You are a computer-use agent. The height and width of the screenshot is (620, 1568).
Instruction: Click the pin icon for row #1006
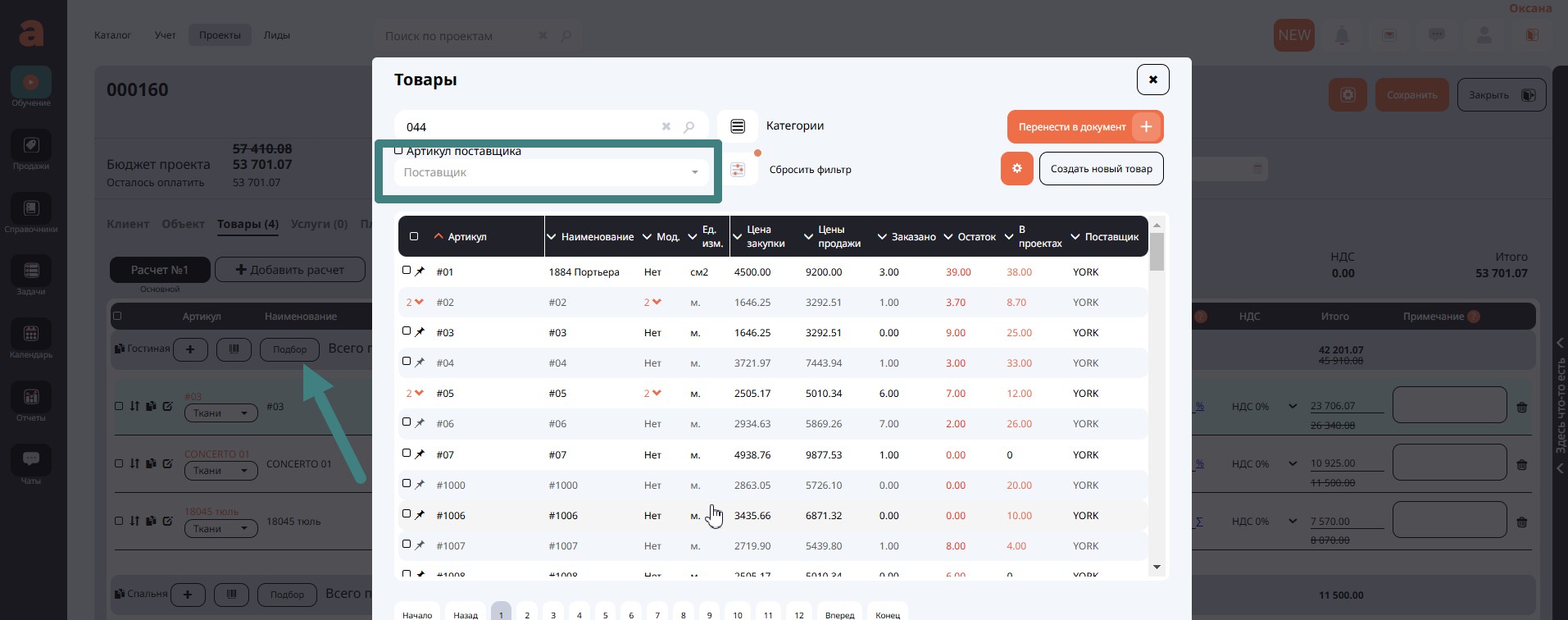(x=420, y=515)
